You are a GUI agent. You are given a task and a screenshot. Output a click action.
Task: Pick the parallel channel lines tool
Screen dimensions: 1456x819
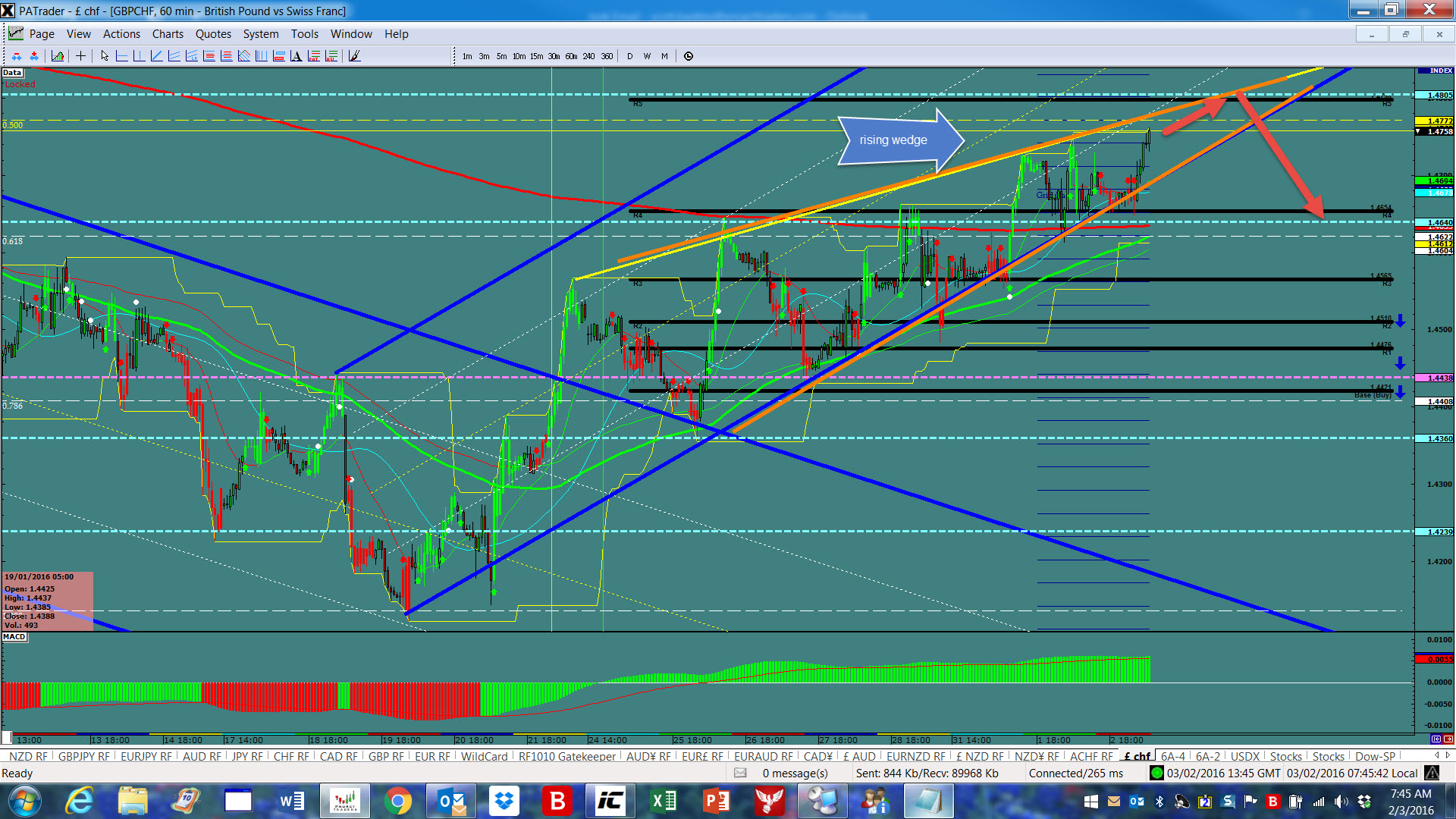click(174, 55)
